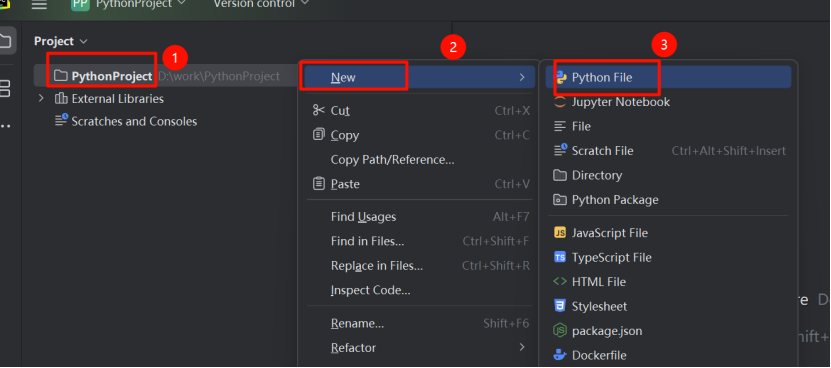Create a new Python File
The width and height of the screenshot is (831, 368).
point(668,77)
